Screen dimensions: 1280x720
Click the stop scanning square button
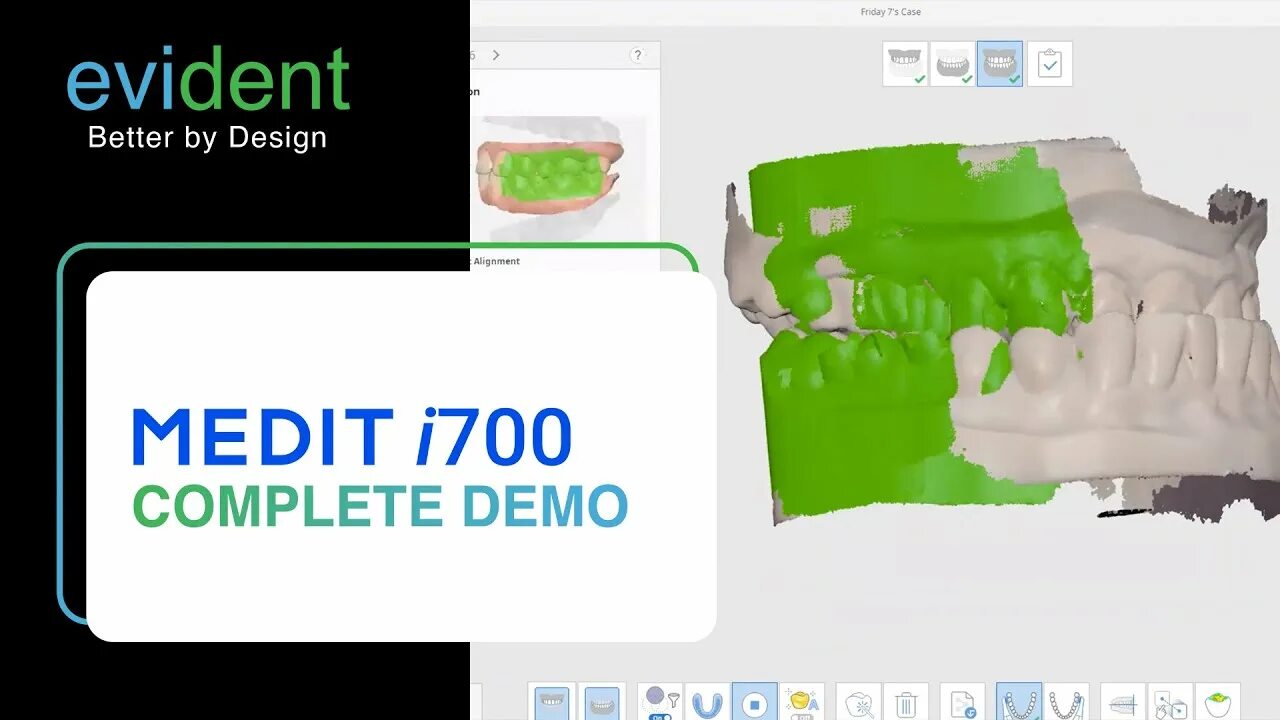tap(755, 703)
